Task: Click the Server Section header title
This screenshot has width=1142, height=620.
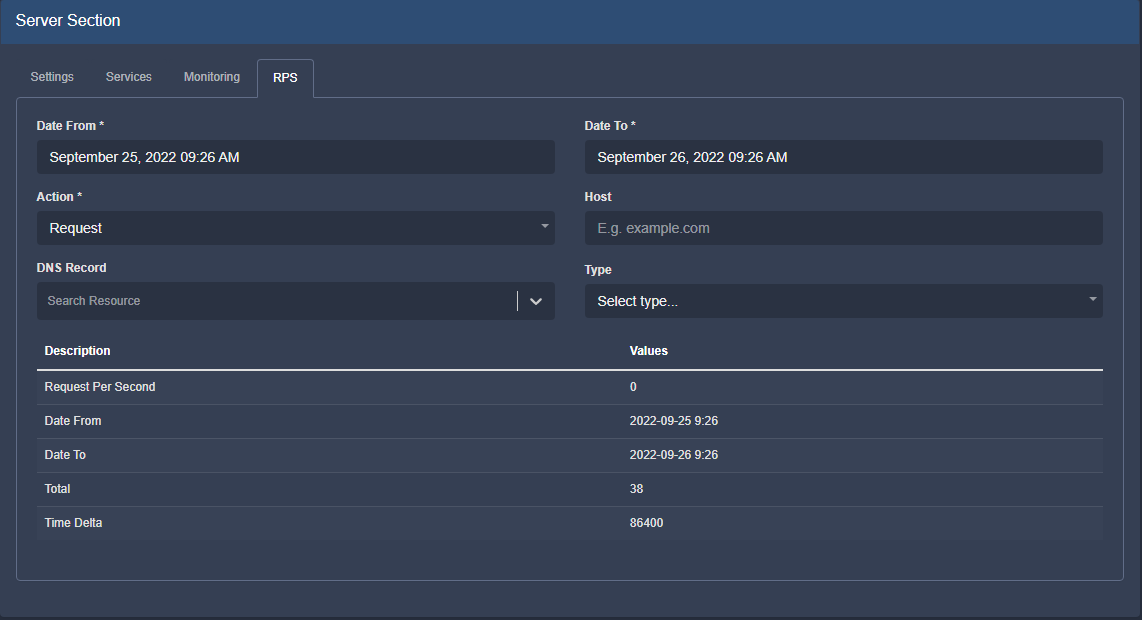Action: point(68,21)
